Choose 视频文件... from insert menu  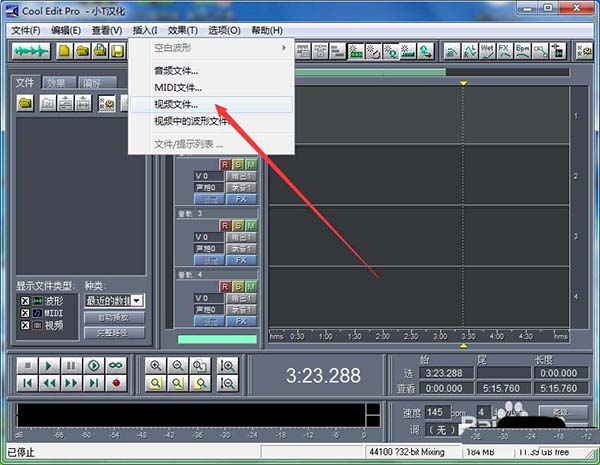[x=211, y=104]
